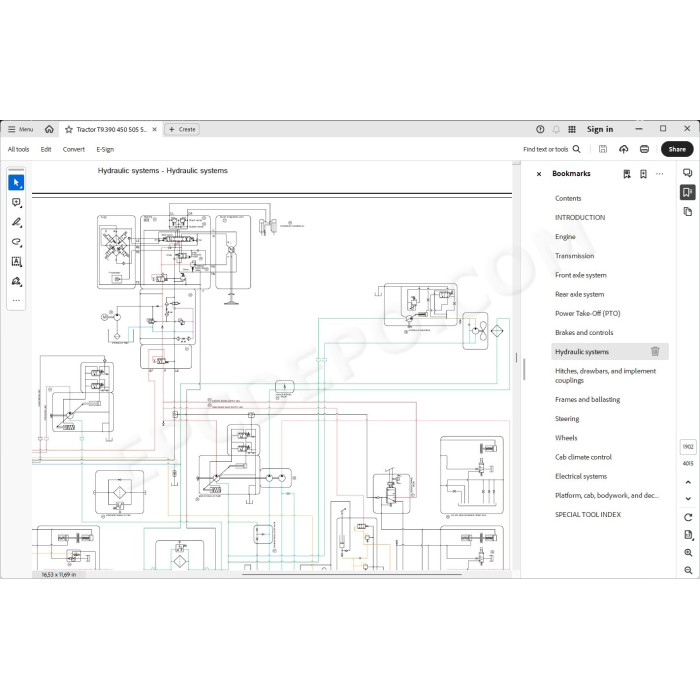Click the Share button
700x700 pixels.
coord(677,149)
